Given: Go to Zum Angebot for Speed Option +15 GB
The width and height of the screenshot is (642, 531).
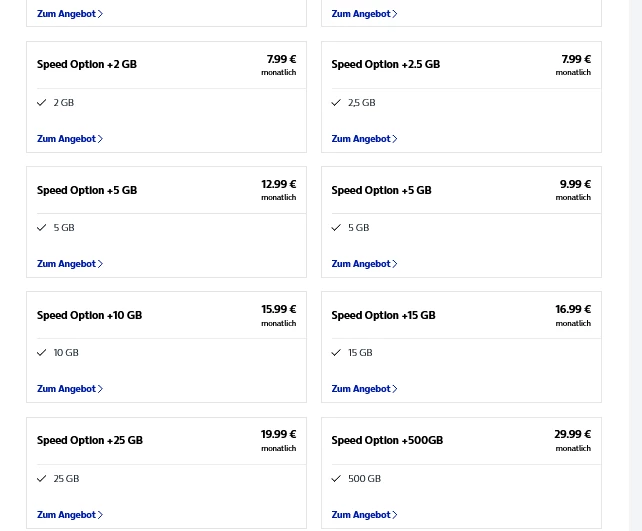Looking at the screenshot, I should click(x=364, y=389).
